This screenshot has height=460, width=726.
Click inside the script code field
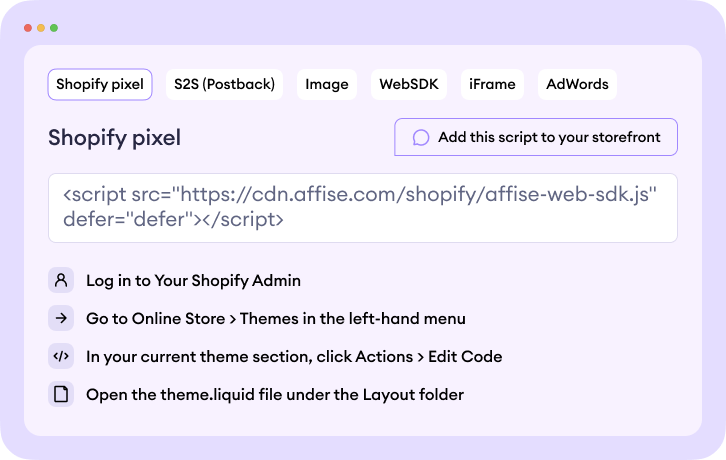click(362, 208)
